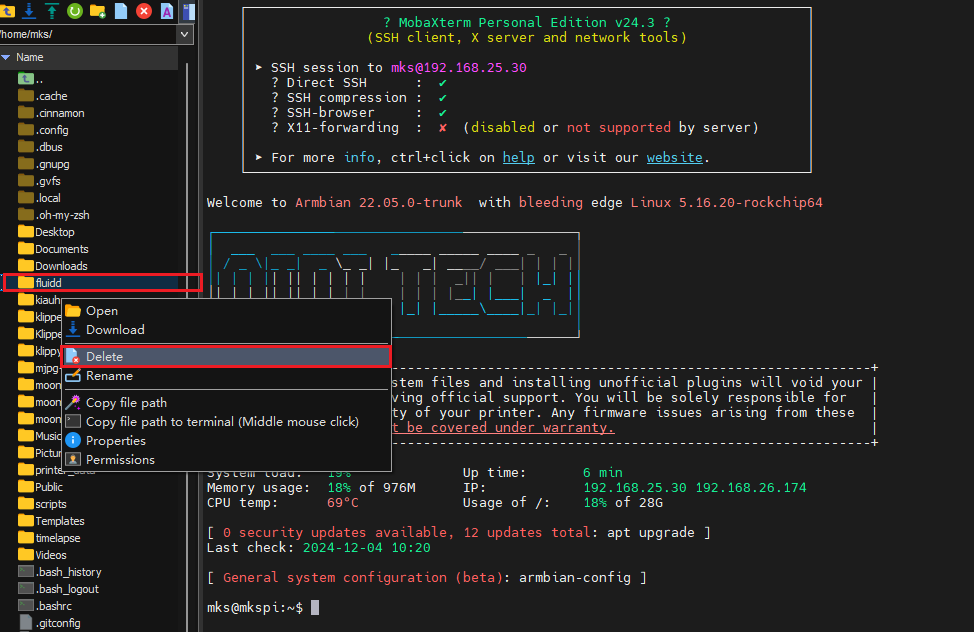The image size is (974, 632).
Task: Select Delete in the context menu
Action: 104,356
